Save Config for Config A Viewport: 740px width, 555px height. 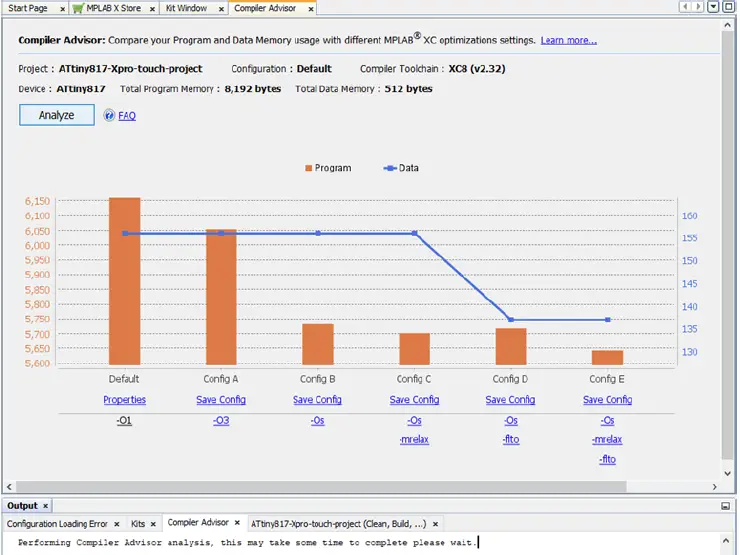pos(221,400)
